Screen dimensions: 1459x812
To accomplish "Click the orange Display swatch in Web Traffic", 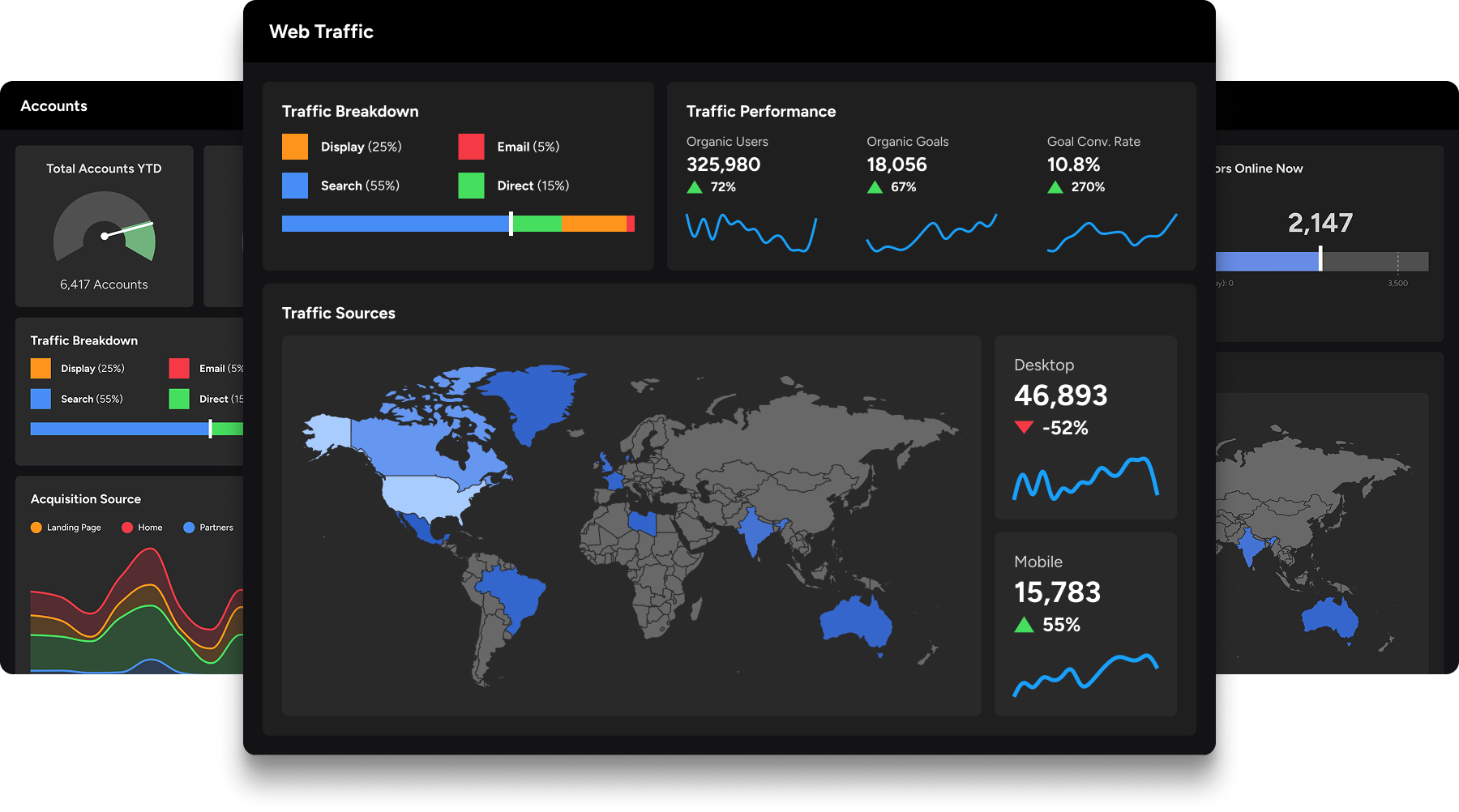I will (x=295, y=147).
